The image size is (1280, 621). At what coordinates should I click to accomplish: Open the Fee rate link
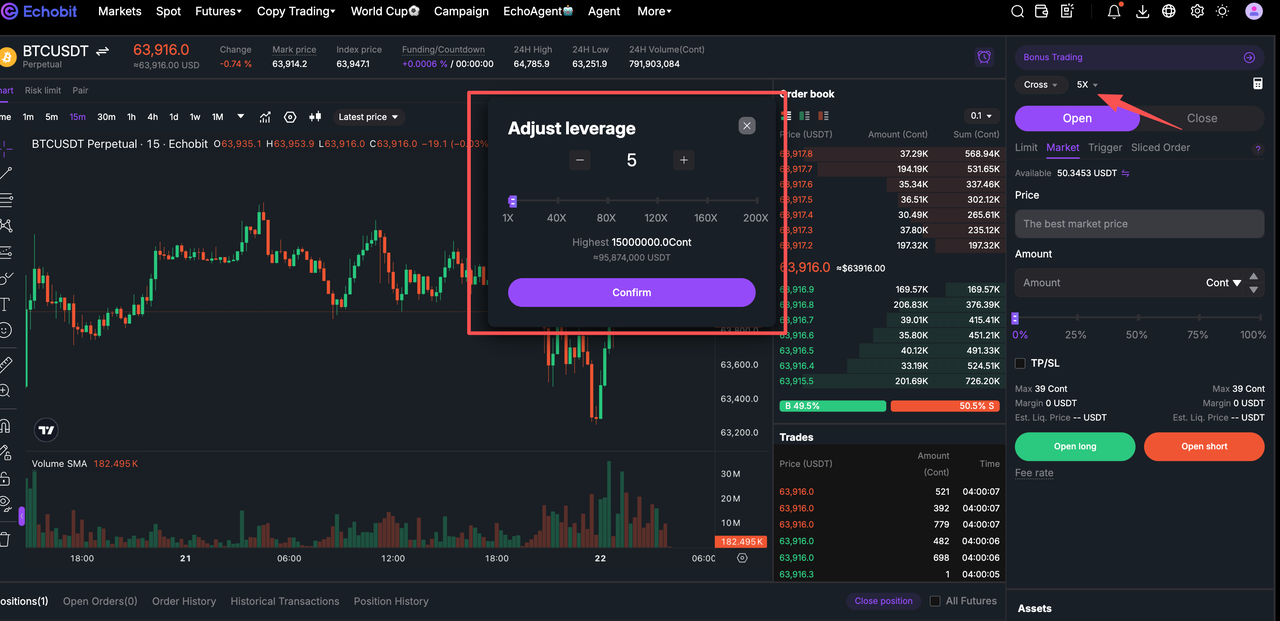pyautogui.click(x=1034, y=473)
